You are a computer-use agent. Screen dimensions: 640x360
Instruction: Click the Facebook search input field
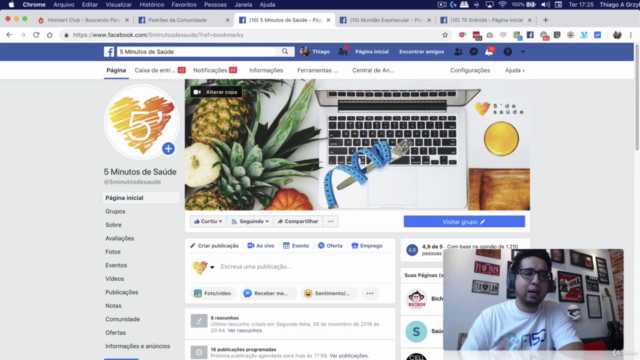[x=197, y=51]
